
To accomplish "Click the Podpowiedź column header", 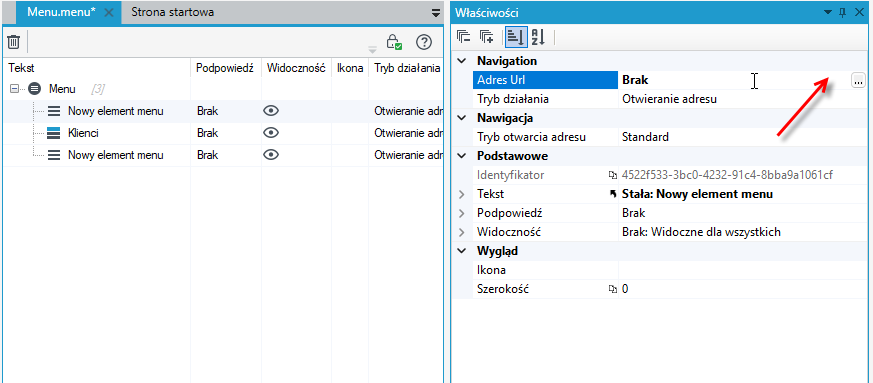I will click(x=225, y=68).
